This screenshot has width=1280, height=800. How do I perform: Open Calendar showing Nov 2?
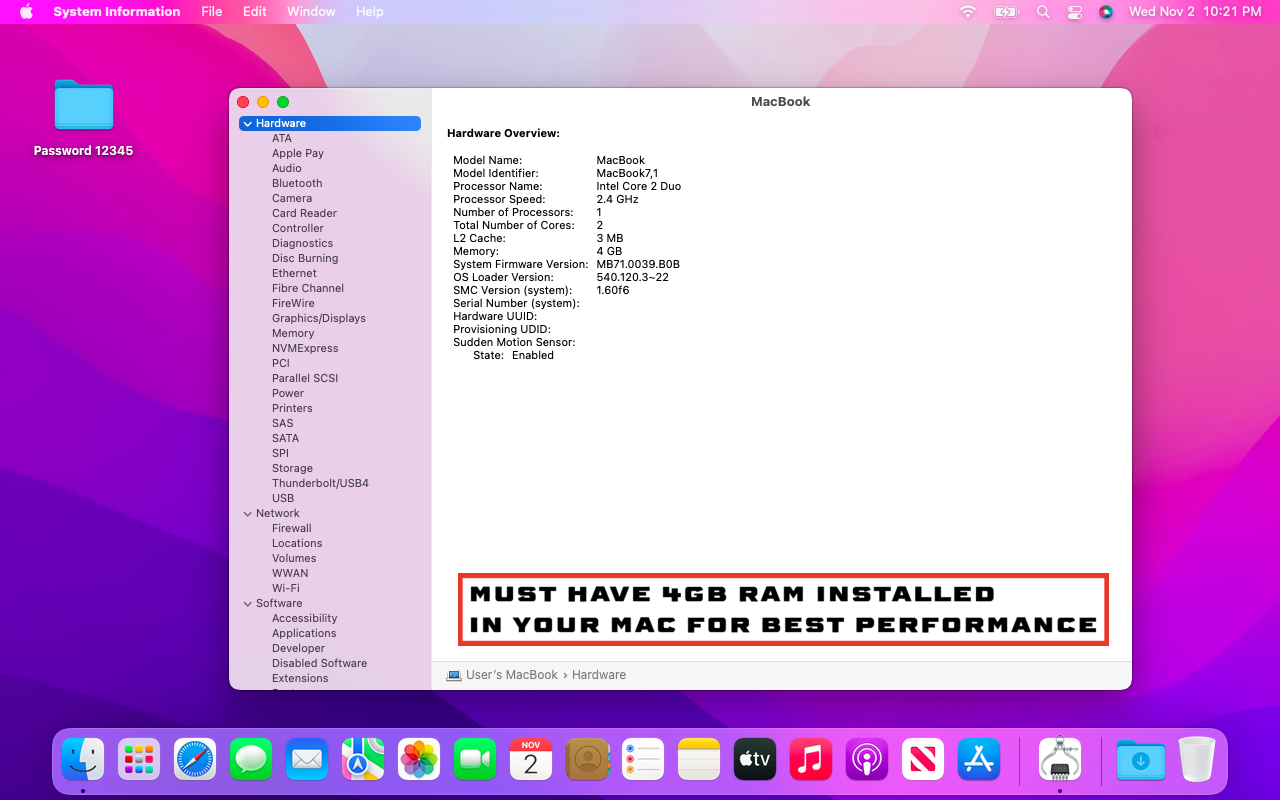pyautogui.click(x=531, y=759)
